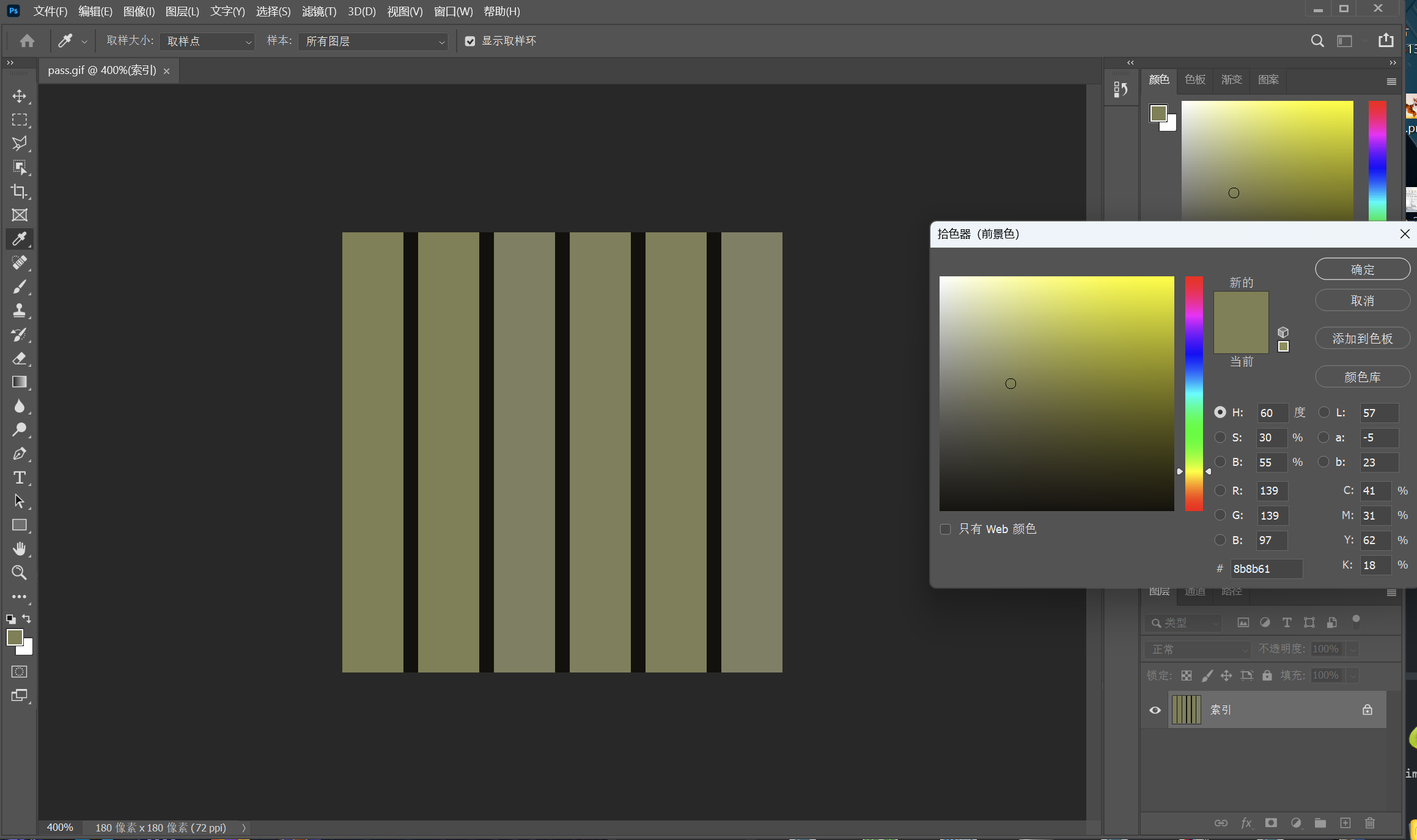Click the 添加到色板 button
This screenshot has height=840, width=1417.
[x=1363, y=339]
